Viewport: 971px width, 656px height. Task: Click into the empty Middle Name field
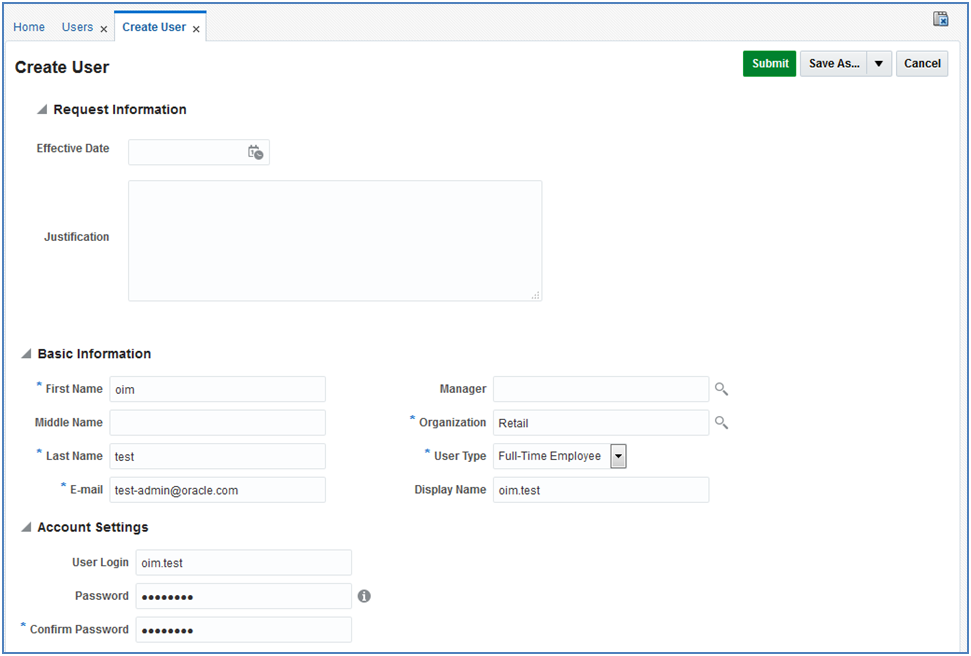217,422
